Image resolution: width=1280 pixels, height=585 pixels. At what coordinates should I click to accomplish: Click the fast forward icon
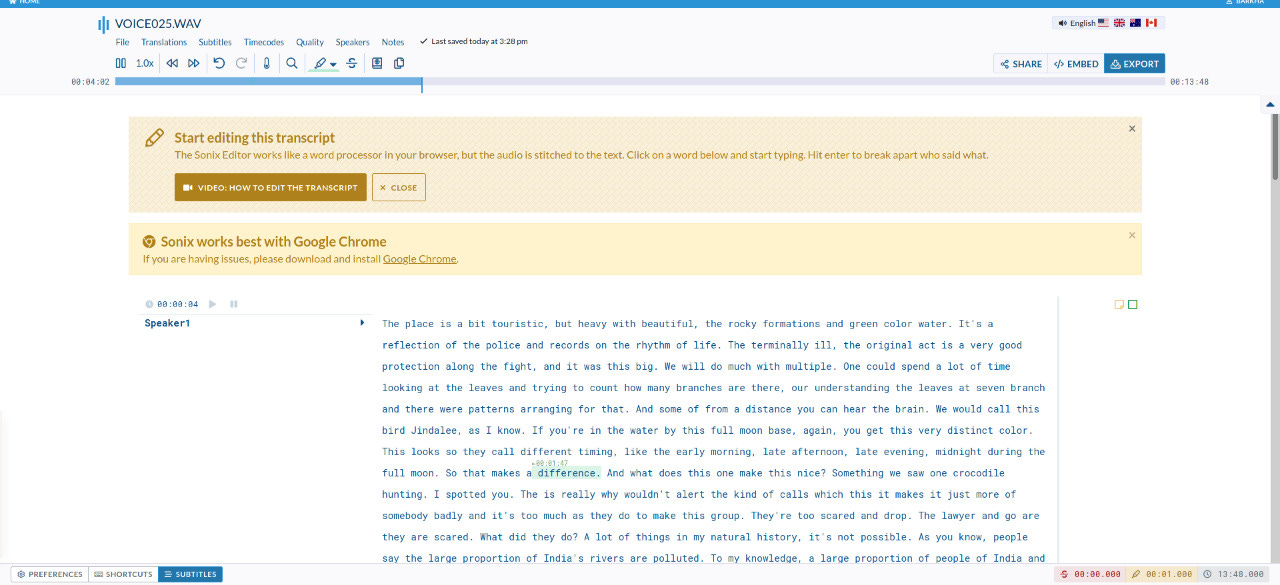click(x=194, y=63)
